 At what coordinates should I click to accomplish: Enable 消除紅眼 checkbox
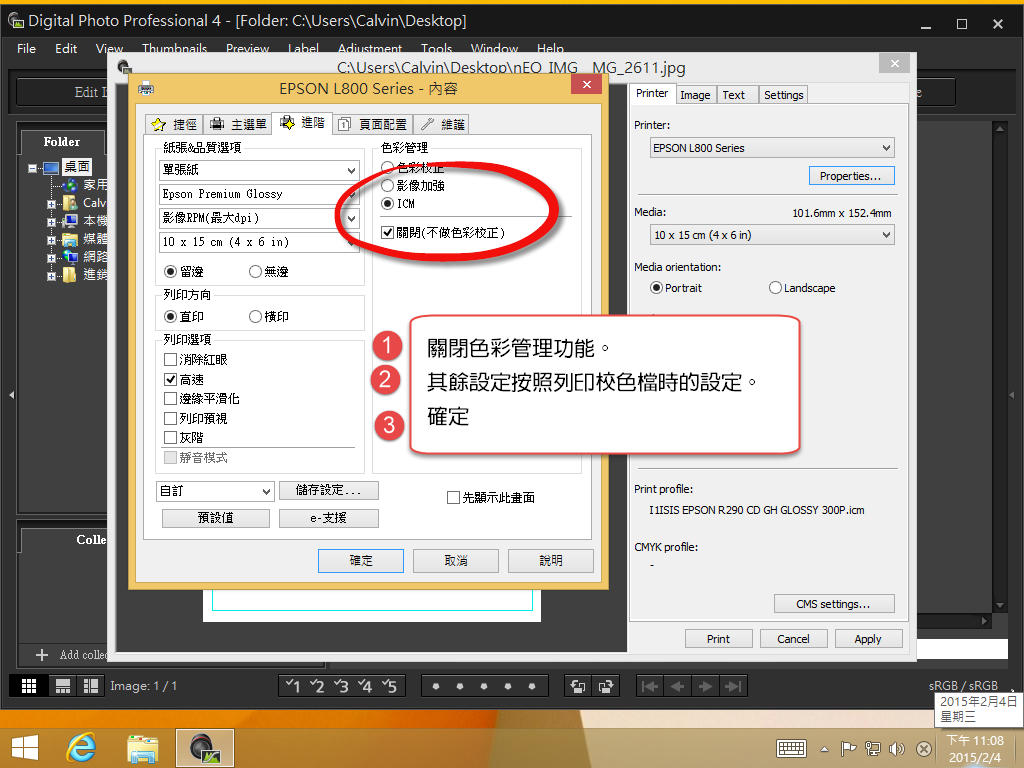[x=170, y=360]
